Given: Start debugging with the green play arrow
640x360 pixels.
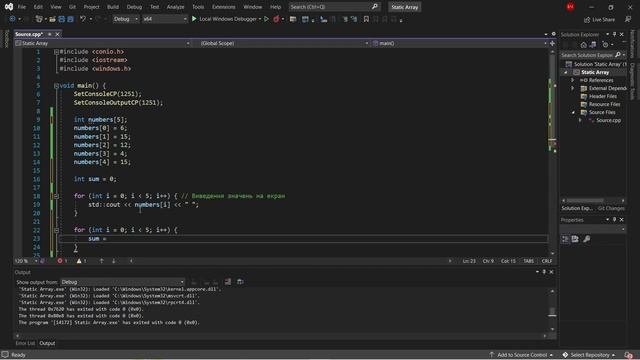Looking at the screenshot, I should coord(194,19).
